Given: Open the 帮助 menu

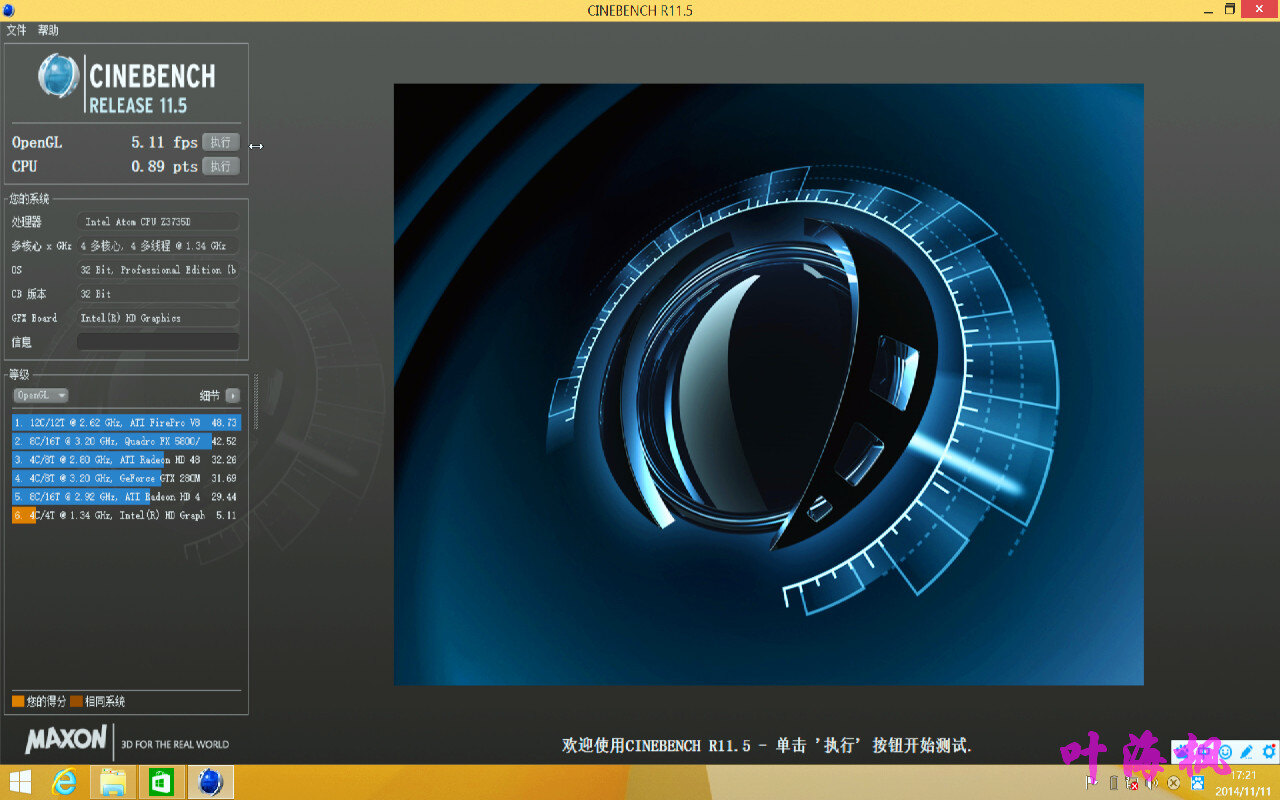Looking at the screenshot, I should (x=48, y=31).
